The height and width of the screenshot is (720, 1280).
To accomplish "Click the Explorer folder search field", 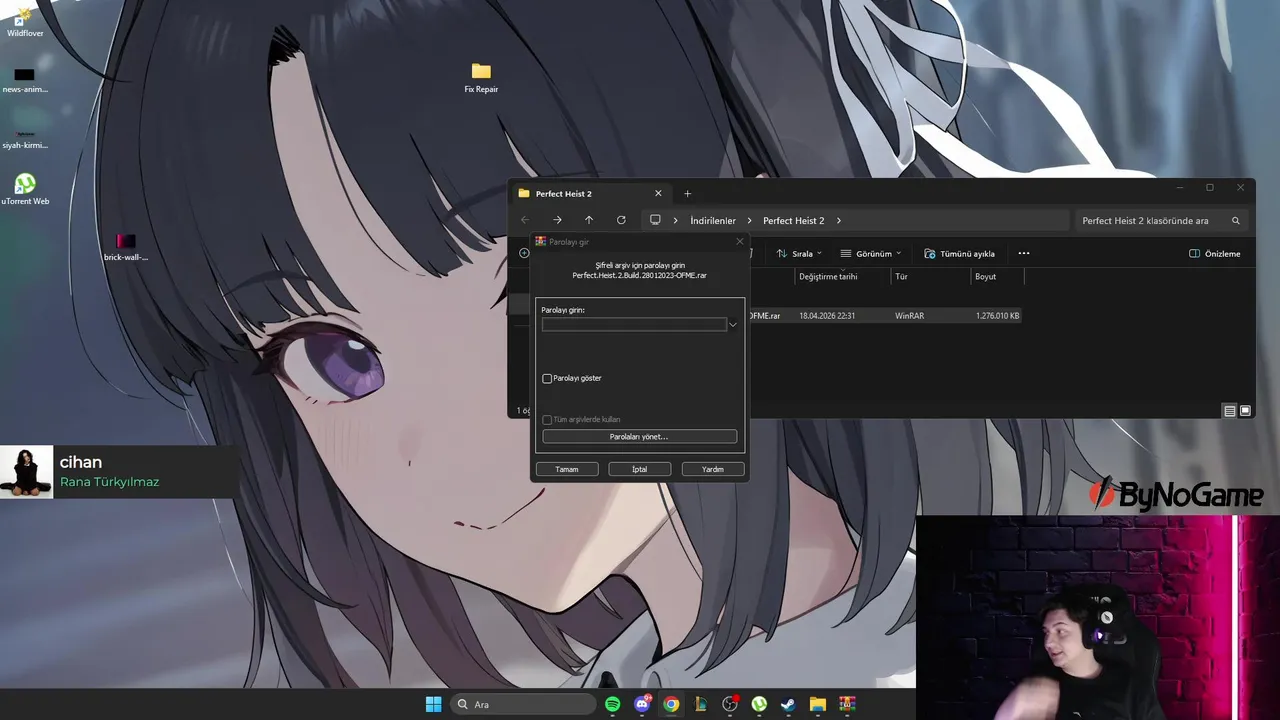I will pos(1162,221).
